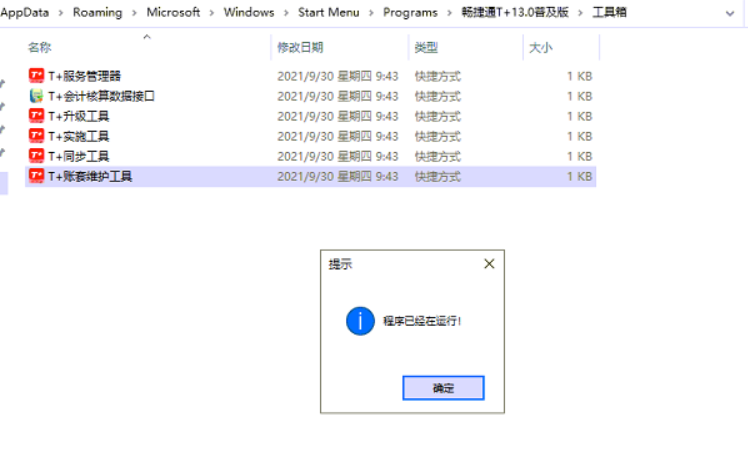748x476 pixels.
Task: Select the T+实施工具 shortcut icon
Action: [36, 136]
